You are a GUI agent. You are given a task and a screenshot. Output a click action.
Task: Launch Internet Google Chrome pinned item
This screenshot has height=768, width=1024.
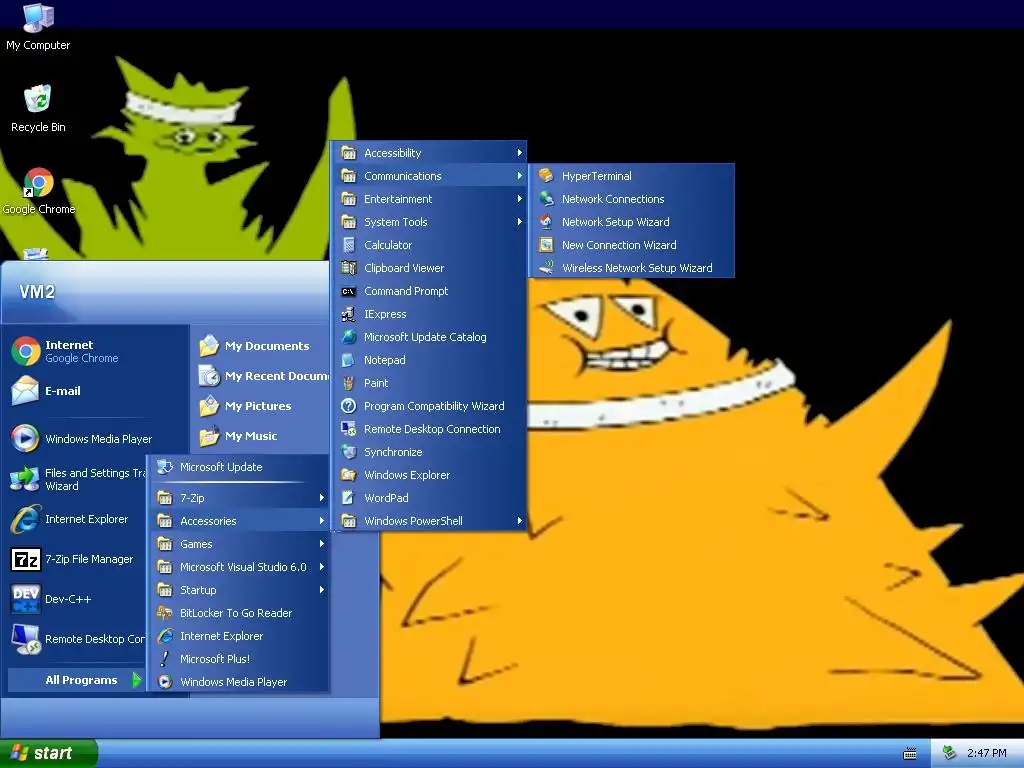97,351
